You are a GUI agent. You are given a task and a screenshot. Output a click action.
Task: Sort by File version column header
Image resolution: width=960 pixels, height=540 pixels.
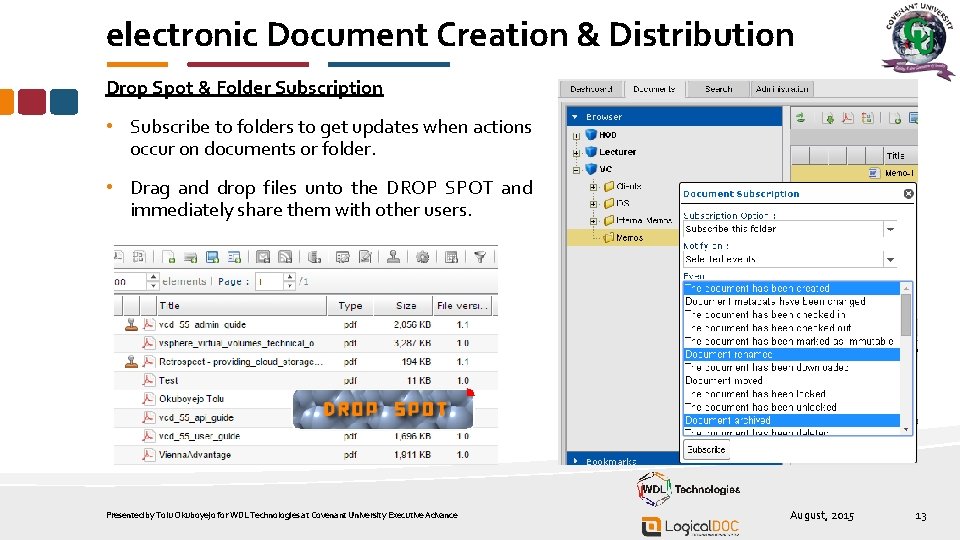tap(462, 306)
